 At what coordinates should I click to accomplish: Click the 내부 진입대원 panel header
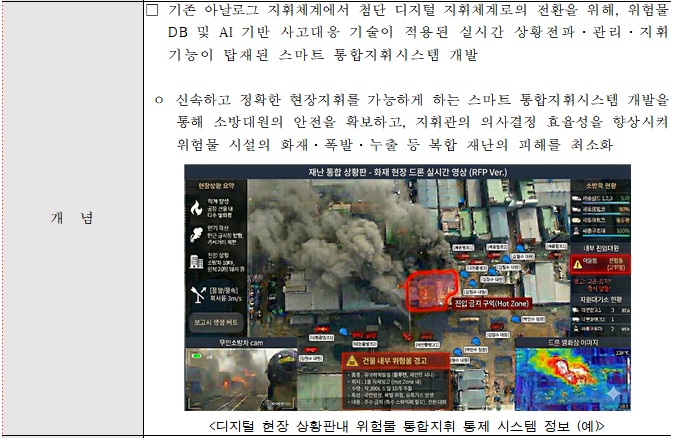point(601,248)
